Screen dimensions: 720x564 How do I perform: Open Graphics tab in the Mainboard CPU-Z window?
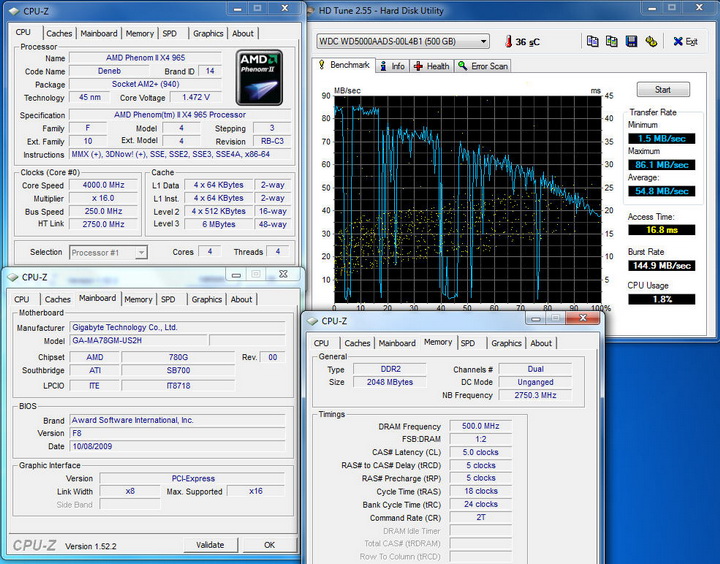click(x=206, y=299)
